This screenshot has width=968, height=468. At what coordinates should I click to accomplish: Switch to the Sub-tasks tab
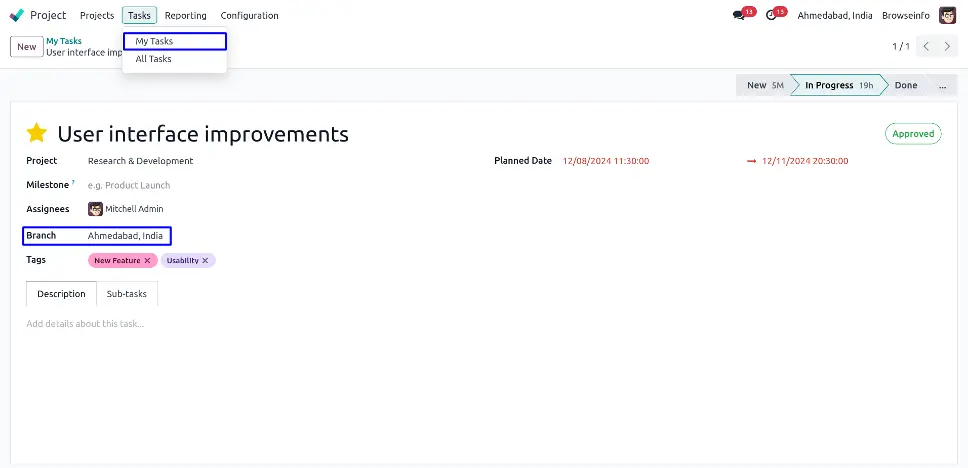coord(127,294)
